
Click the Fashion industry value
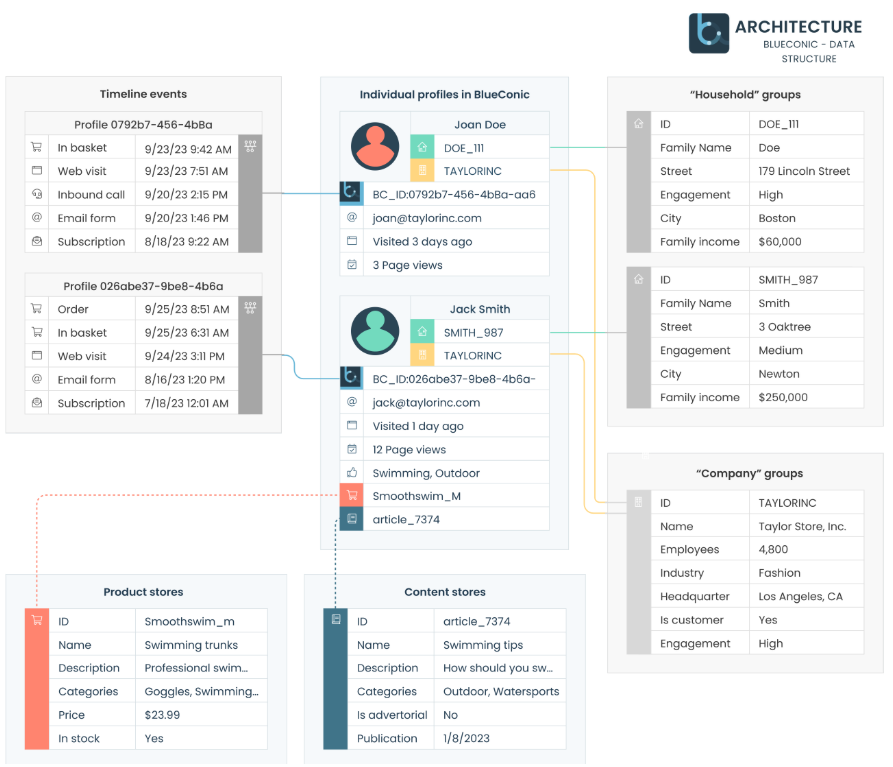point(779,573)
